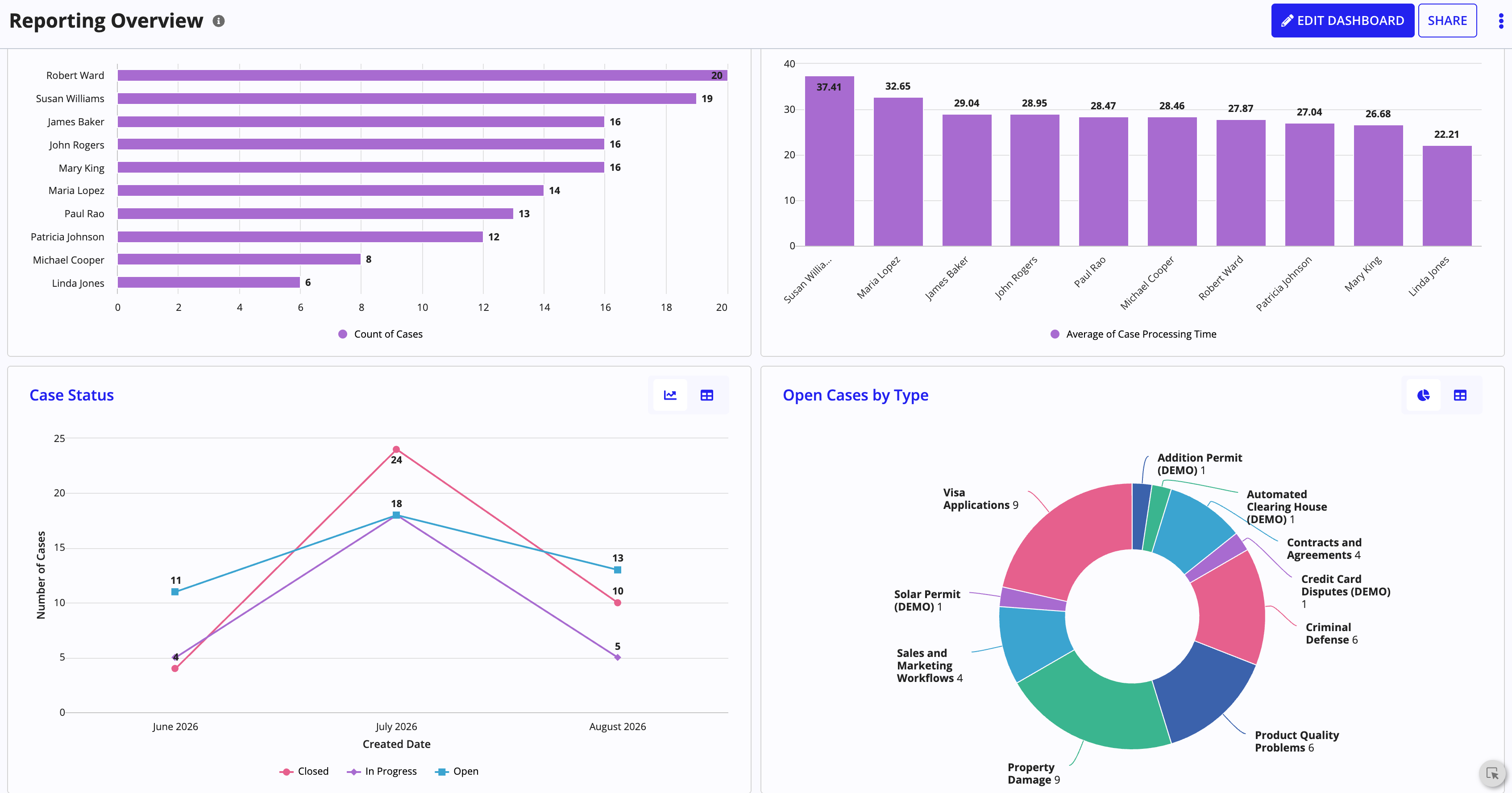1512x793 pixels.
Task: Click the Solar Permit (DEMO) label
Action: click(927, 601)
